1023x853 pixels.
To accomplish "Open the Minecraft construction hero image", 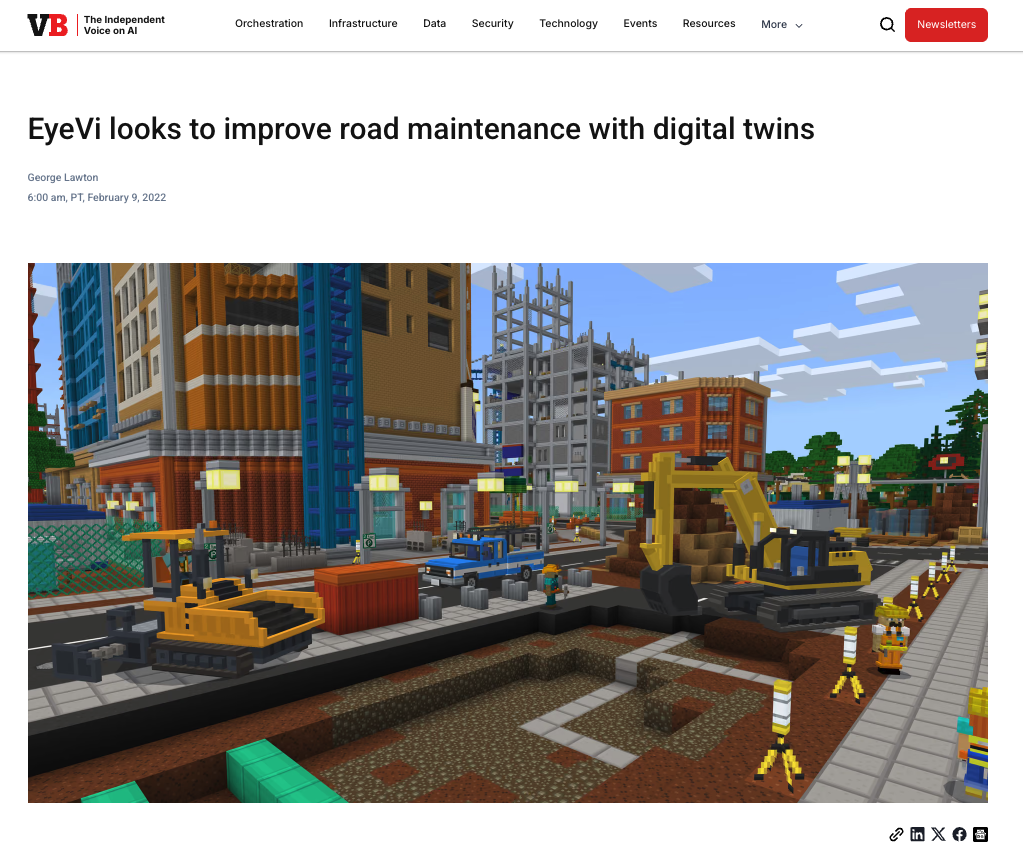I will pyautogui.click(x=508, y=533).
